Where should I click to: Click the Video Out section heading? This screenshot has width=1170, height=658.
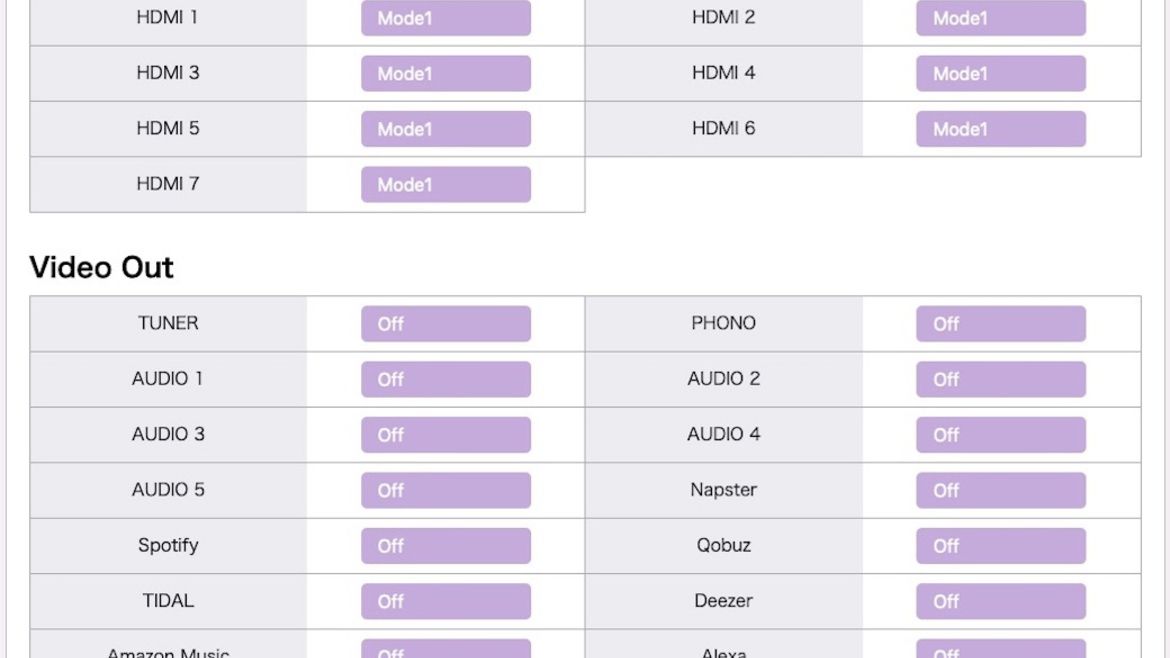pyautogui.click(x=101, y=267)
